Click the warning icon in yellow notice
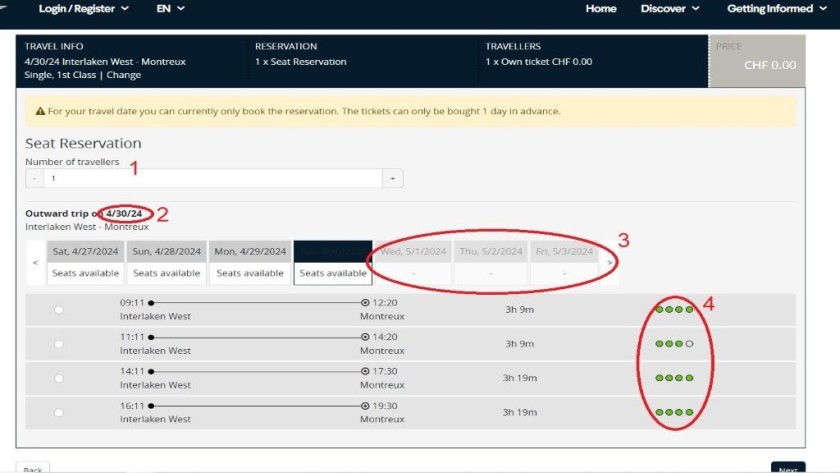The height and width of the screenshot is (473, 840). point(40,111)
